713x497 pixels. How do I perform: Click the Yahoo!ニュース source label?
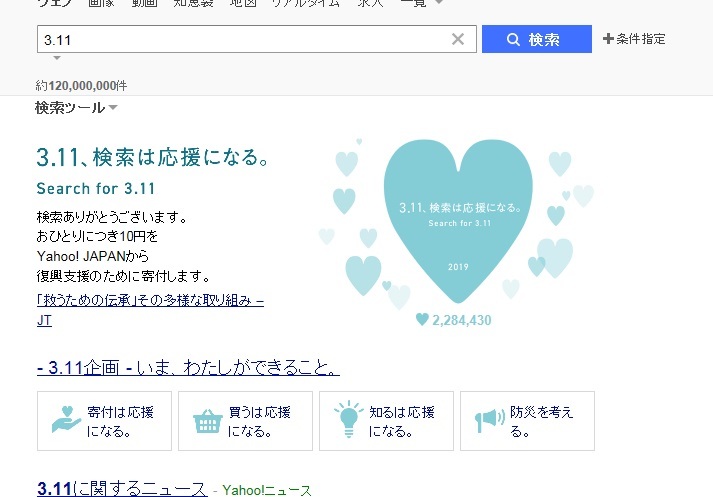[267, 490]
